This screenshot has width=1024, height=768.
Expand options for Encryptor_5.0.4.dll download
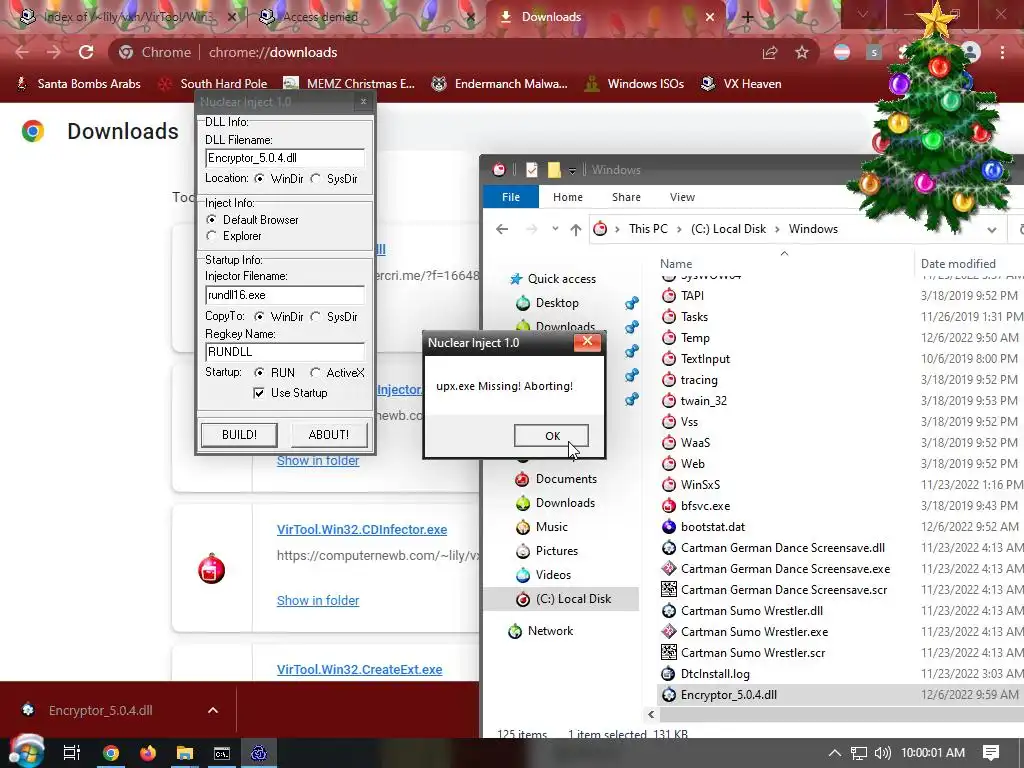click(x=213, y=710)
